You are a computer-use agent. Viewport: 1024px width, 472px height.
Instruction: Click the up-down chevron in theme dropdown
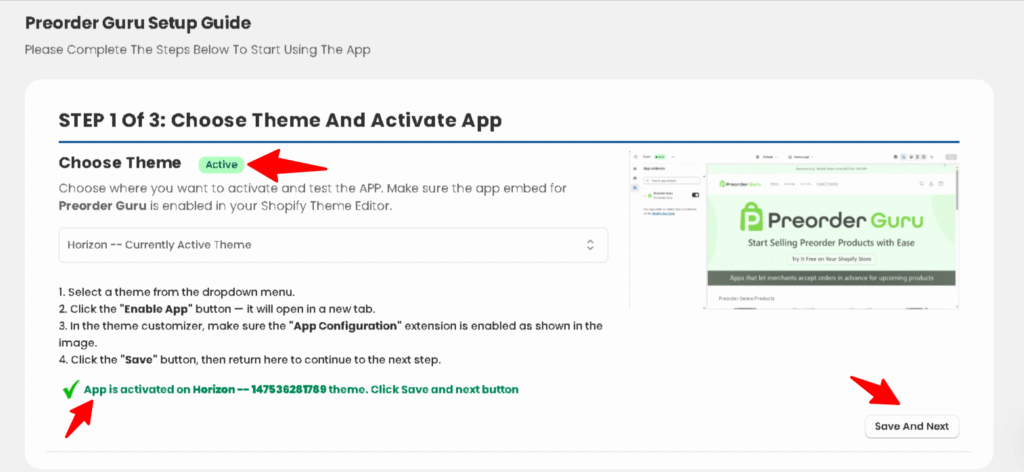pos(590,244)
